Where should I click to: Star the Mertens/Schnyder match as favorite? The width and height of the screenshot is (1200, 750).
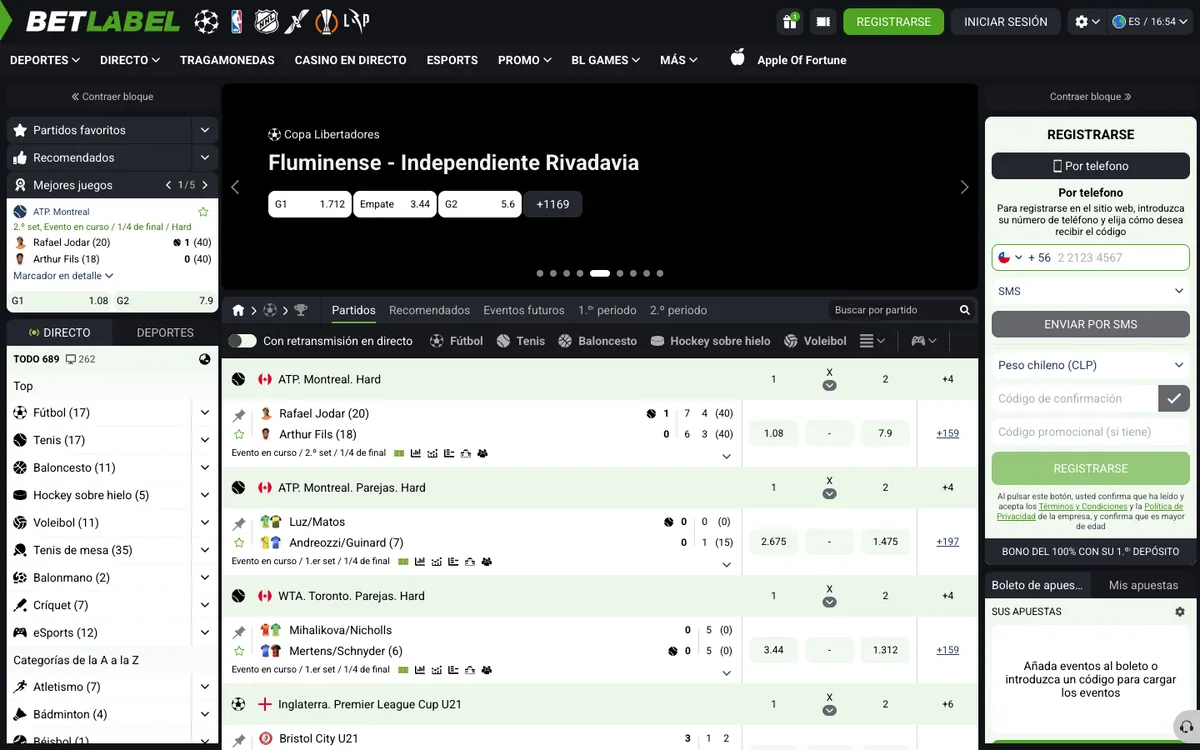[x=239, y=650]
